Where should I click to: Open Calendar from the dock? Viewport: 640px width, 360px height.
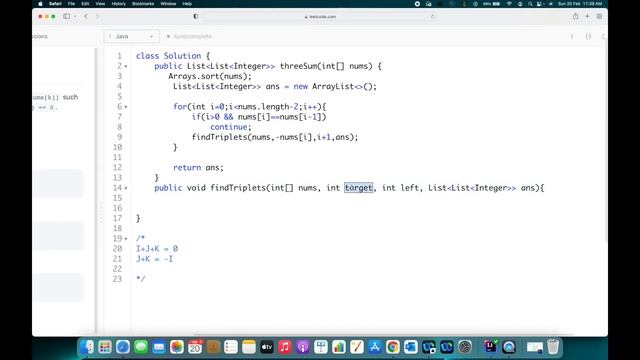[195, 347]
